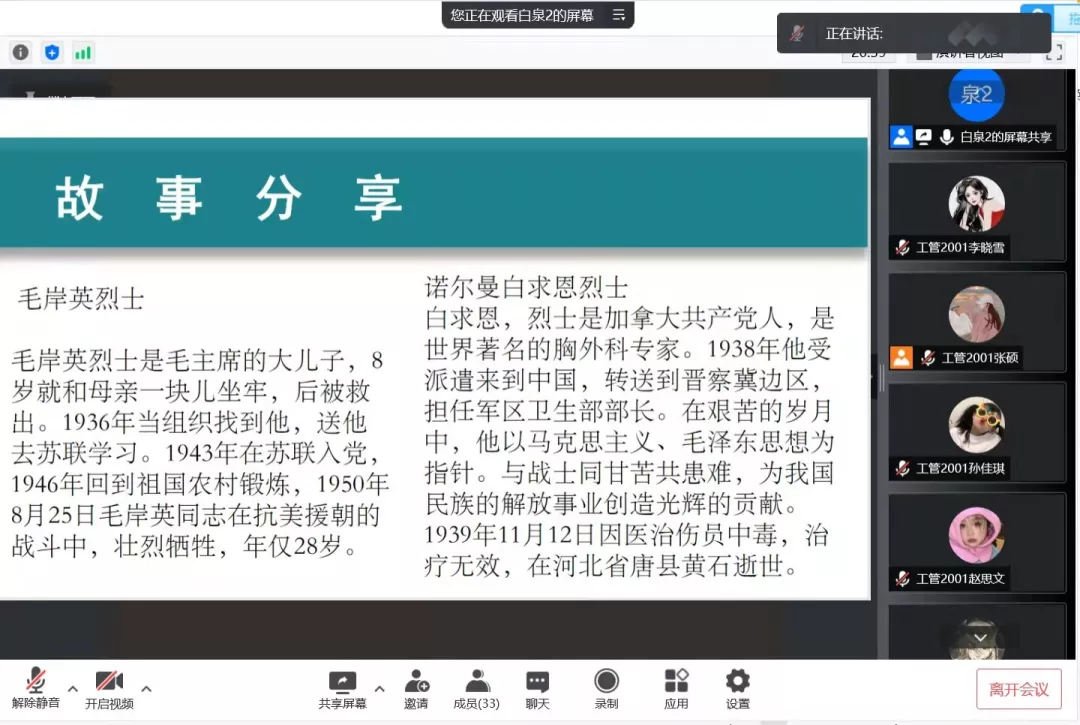Open the apps (应用) icon
This screenshot has width=1080, height=725.
point(676,688)
